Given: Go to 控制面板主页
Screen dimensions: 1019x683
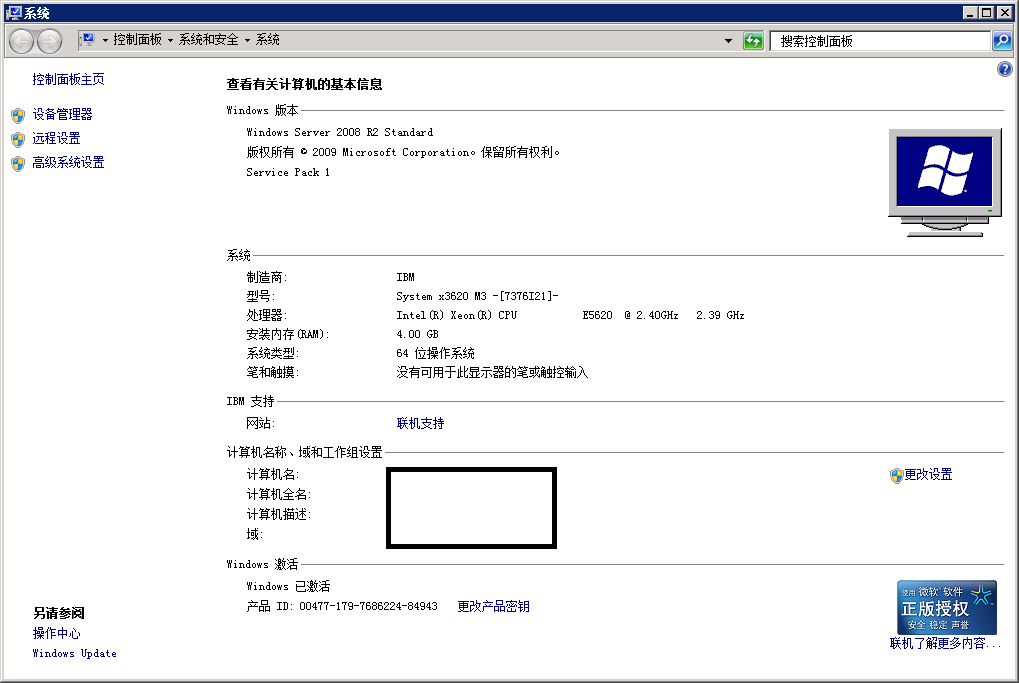Looking at the screenshot, I should point(68,80).
